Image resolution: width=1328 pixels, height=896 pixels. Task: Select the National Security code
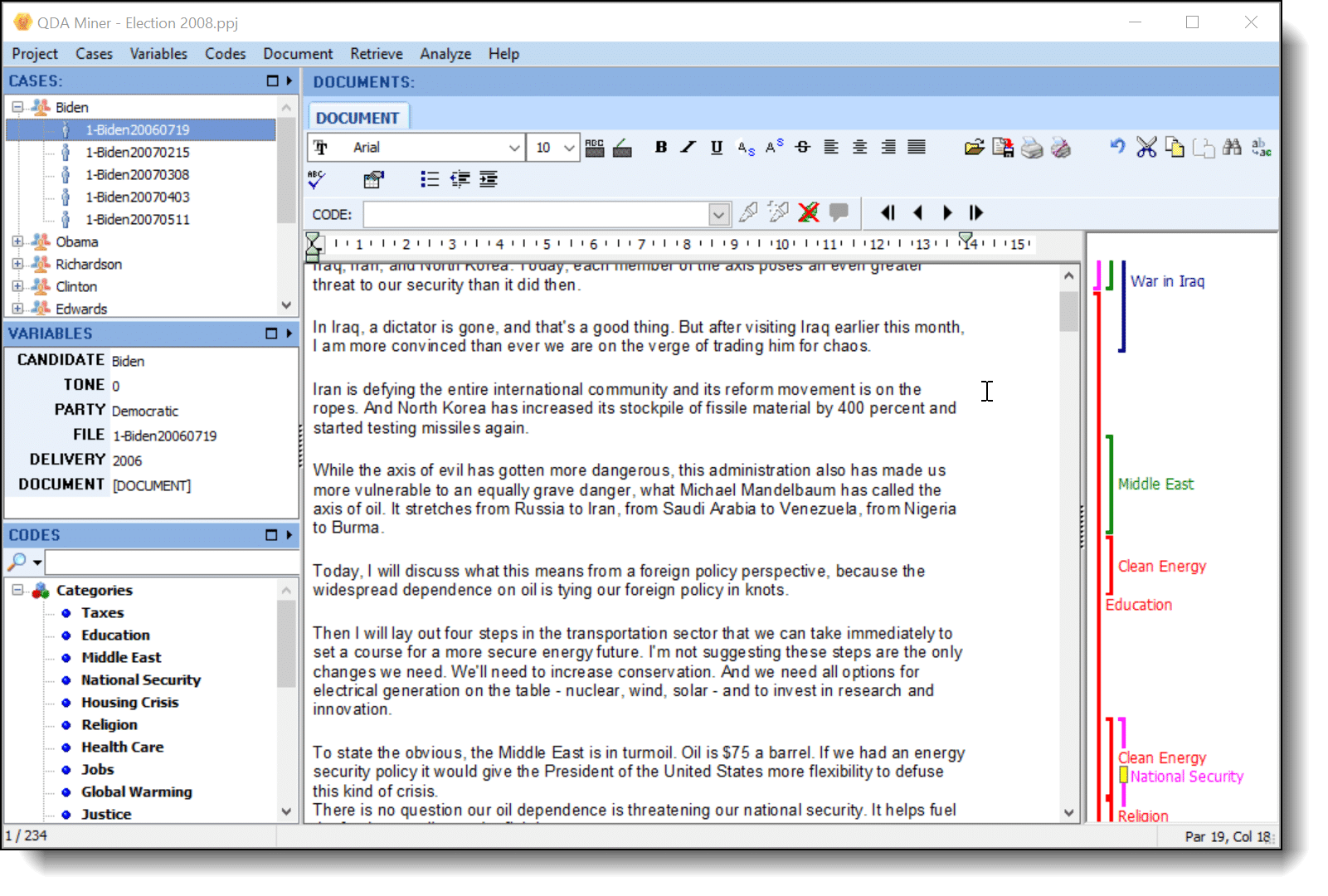click(x=141, y=679)
